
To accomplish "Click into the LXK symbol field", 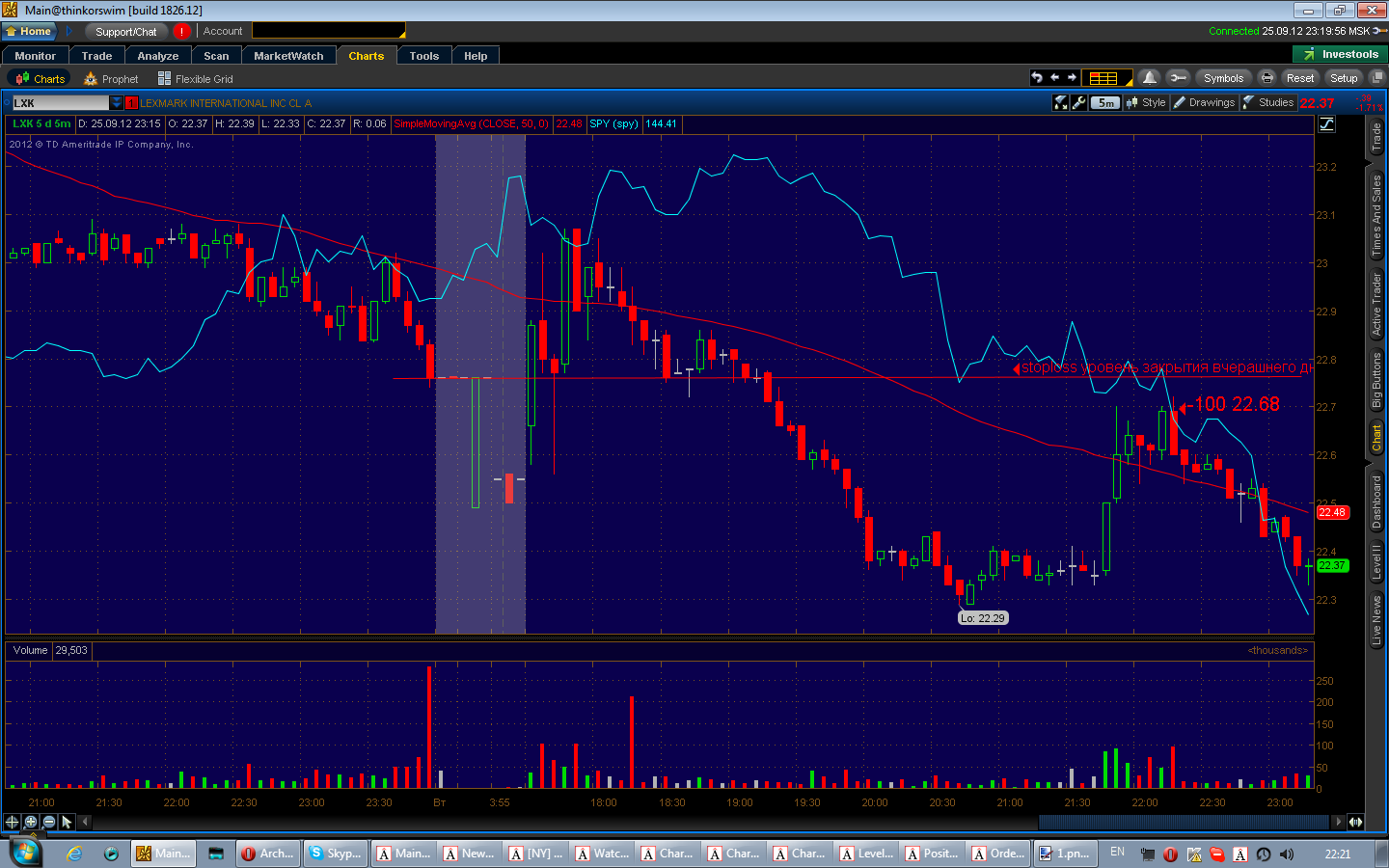I will [x=60, y=102].
